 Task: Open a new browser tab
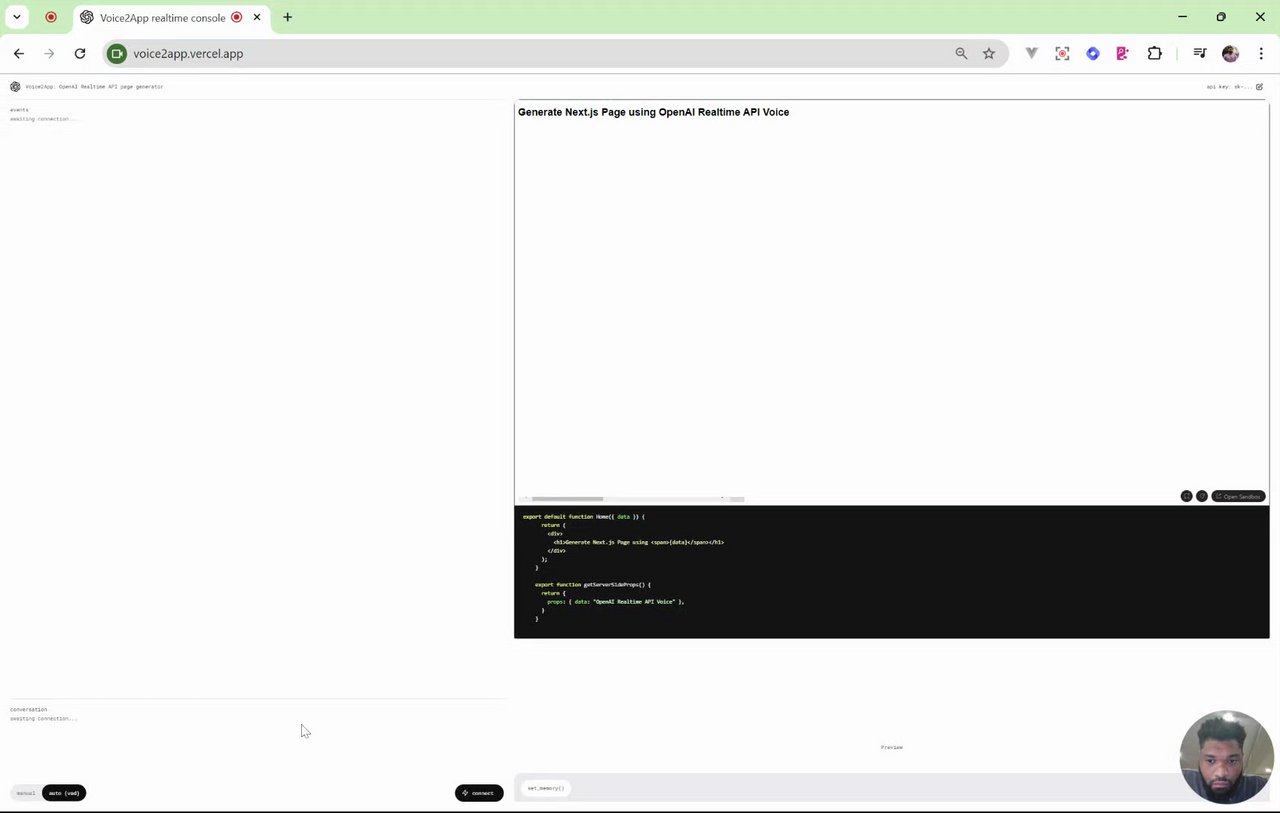point(288,17)
